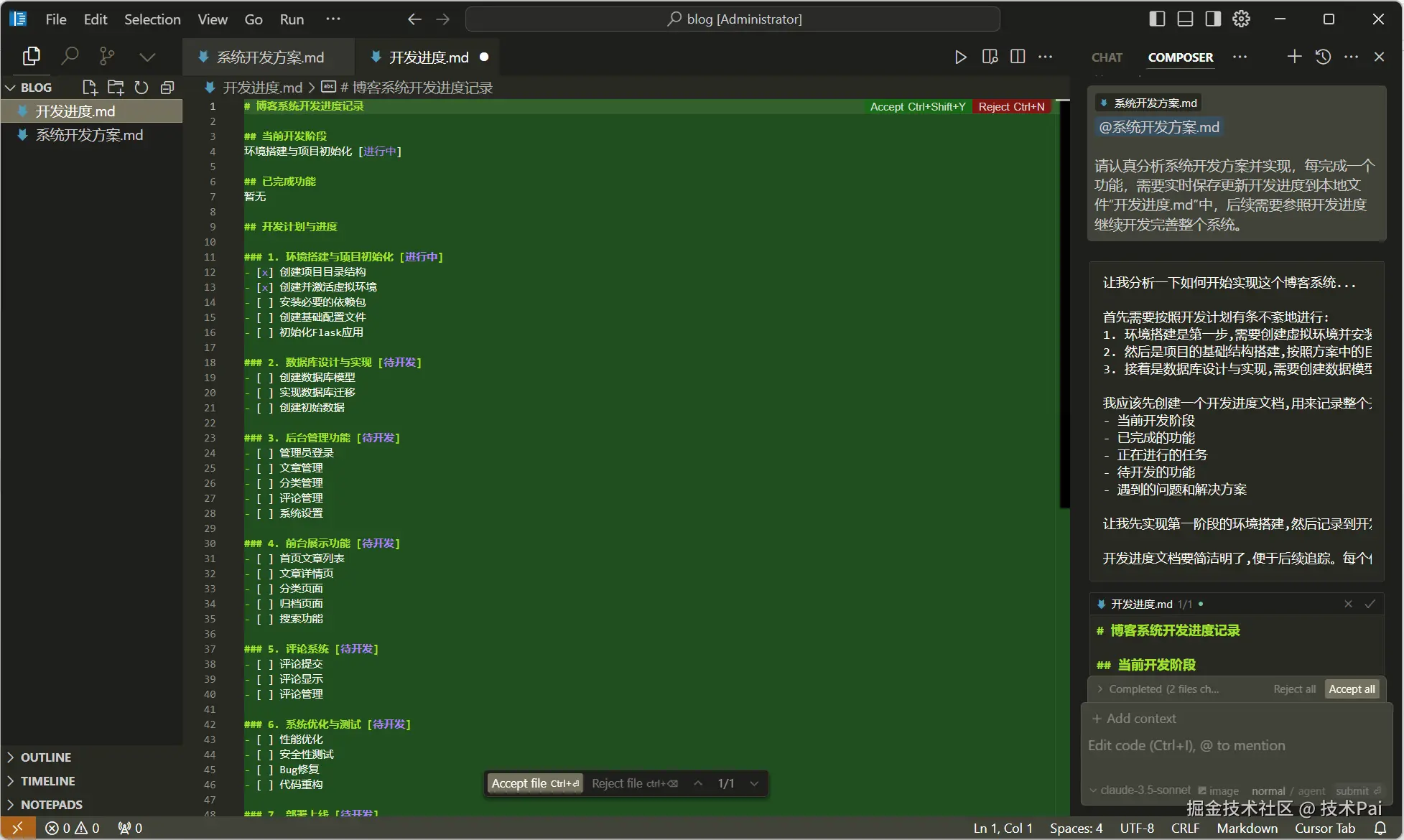The width and height of the screenshot is (1404, 840).
Task: Click the New Folder icon in explorer
Action: 115,88
